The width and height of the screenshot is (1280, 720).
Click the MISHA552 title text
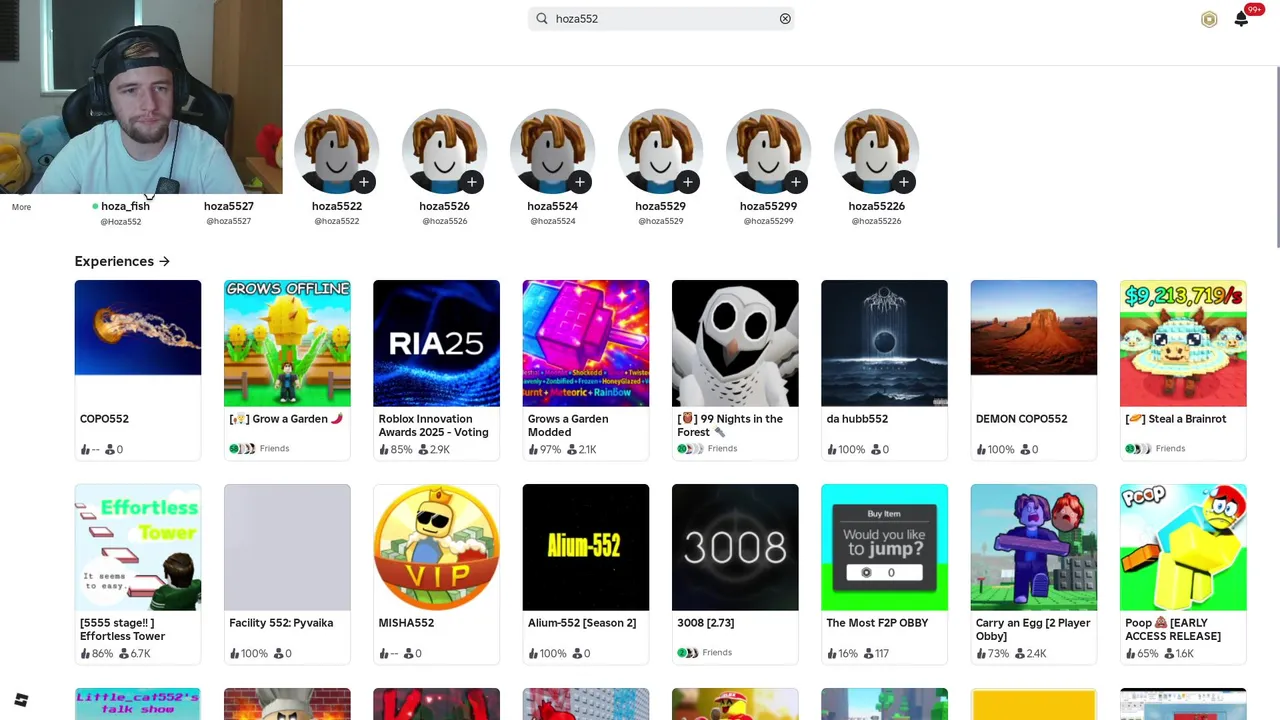point(406,623)
